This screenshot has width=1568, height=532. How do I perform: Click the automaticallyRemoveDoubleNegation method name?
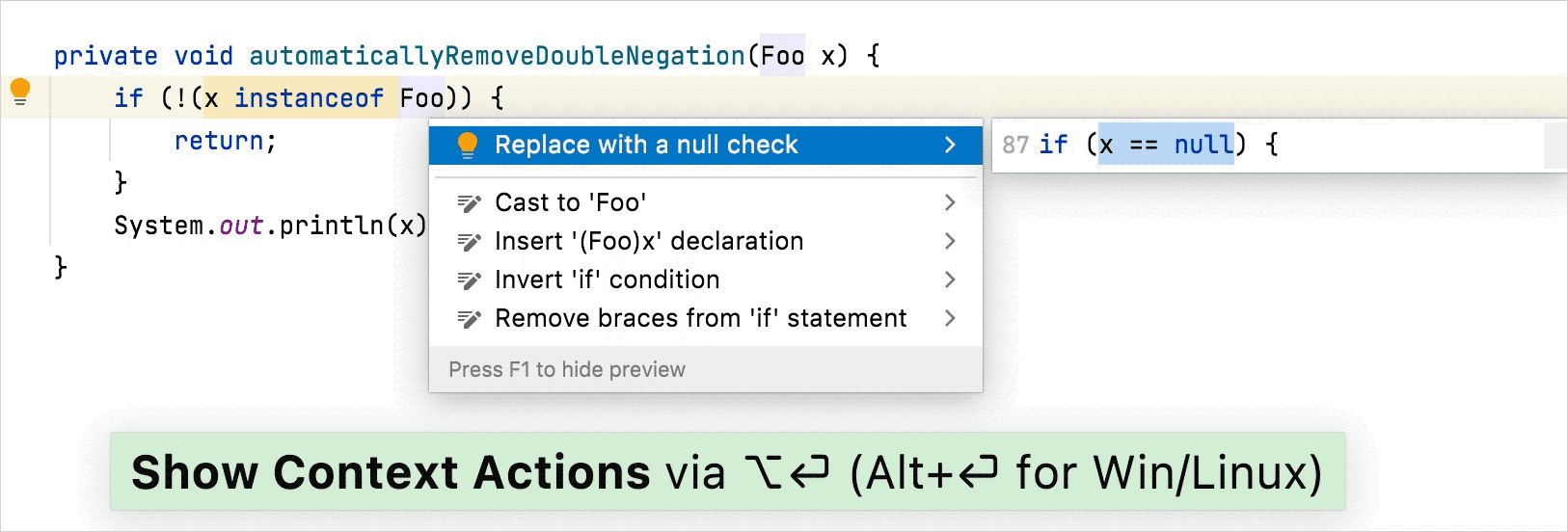click(497, 56)
